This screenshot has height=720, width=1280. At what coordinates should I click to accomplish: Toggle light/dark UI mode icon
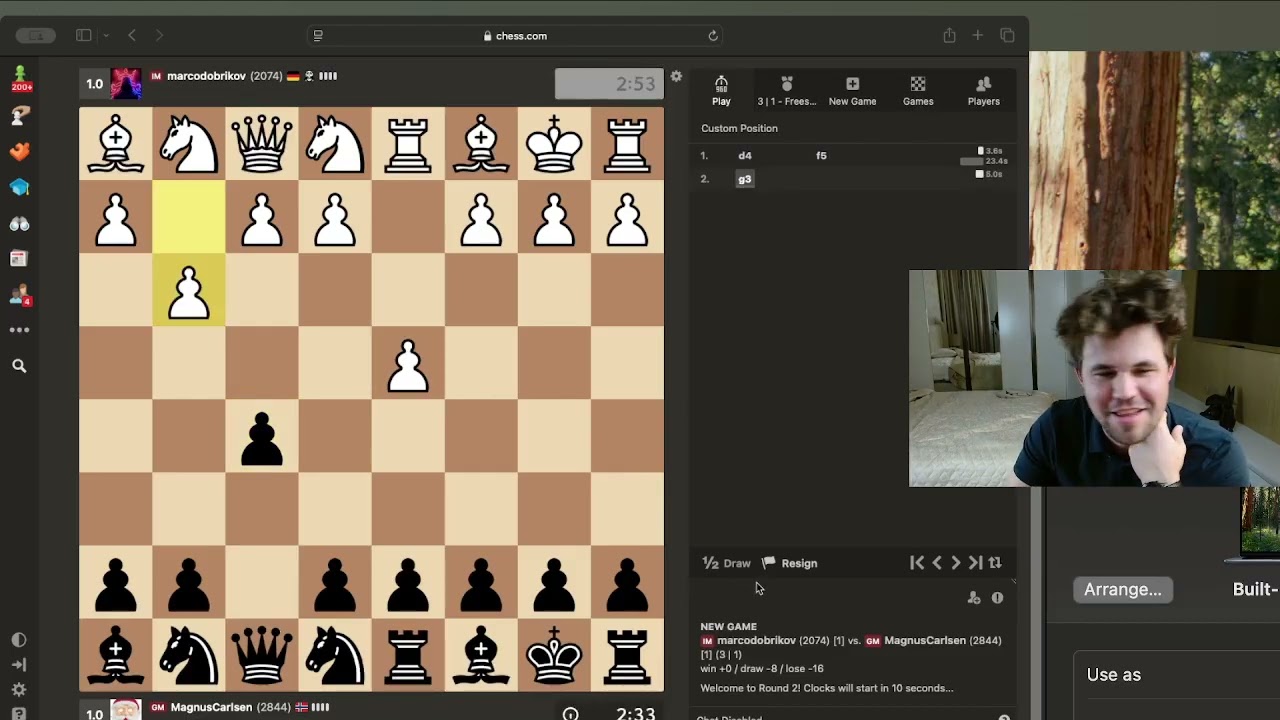click(x=18, y=640)
